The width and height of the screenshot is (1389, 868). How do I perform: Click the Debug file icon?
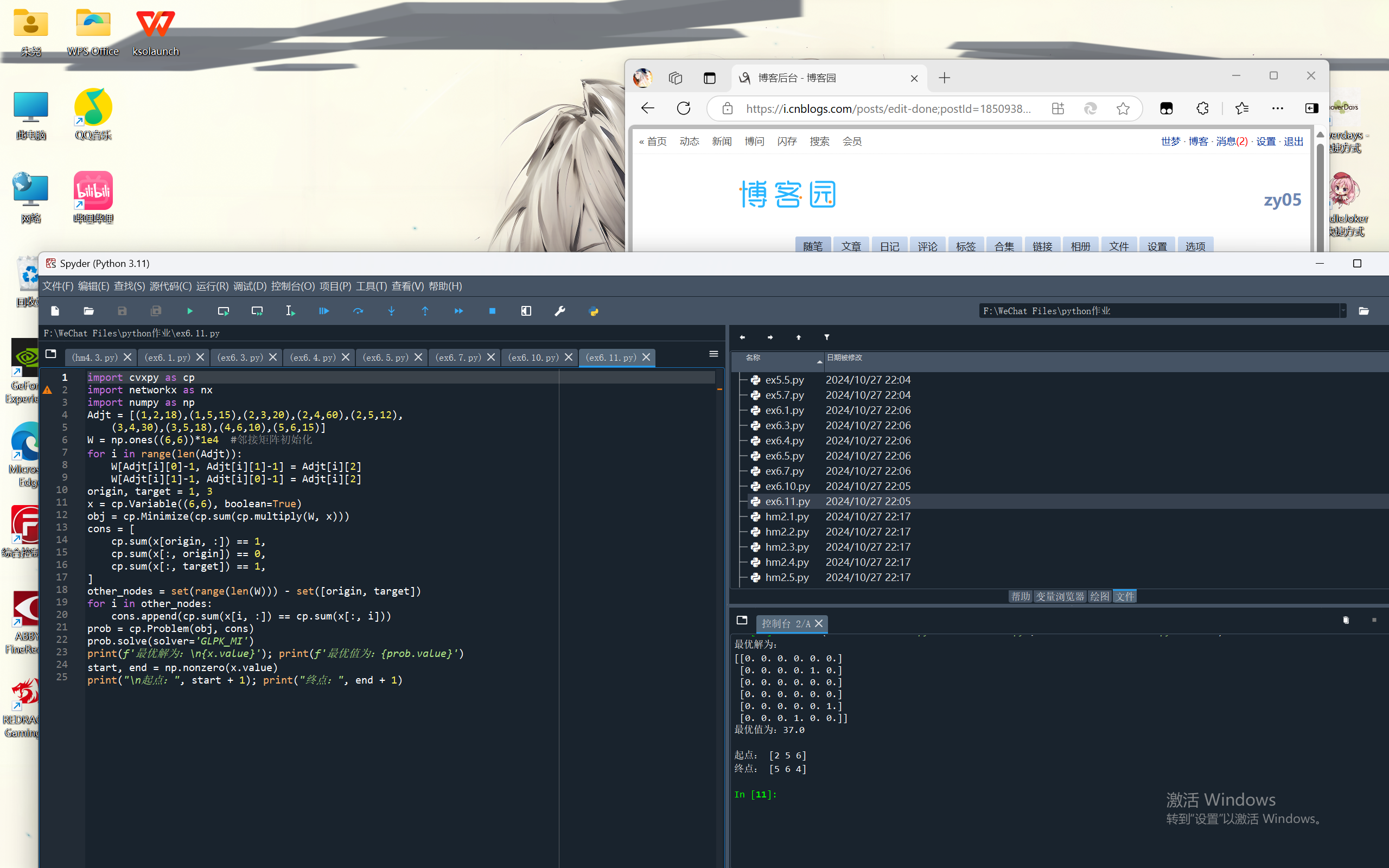pos(324,310)
